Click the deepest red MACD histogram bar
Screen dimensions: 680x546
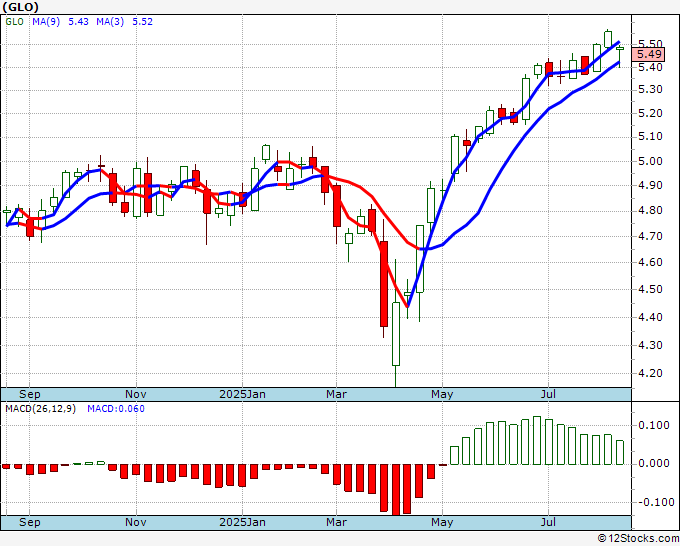[396, 490]
